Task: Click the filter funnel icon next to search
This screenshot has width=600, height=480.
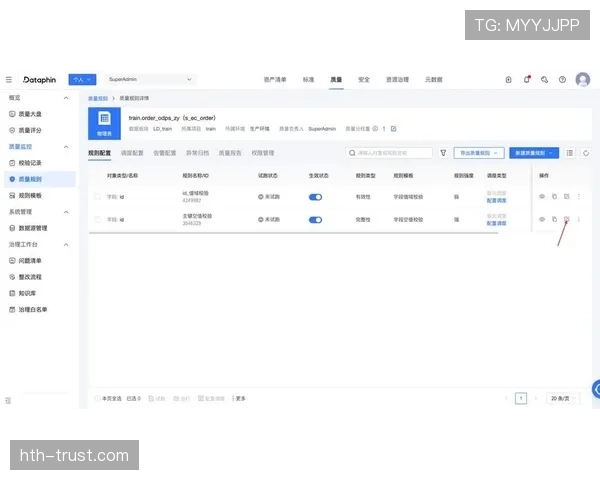Action: (443, 153)
